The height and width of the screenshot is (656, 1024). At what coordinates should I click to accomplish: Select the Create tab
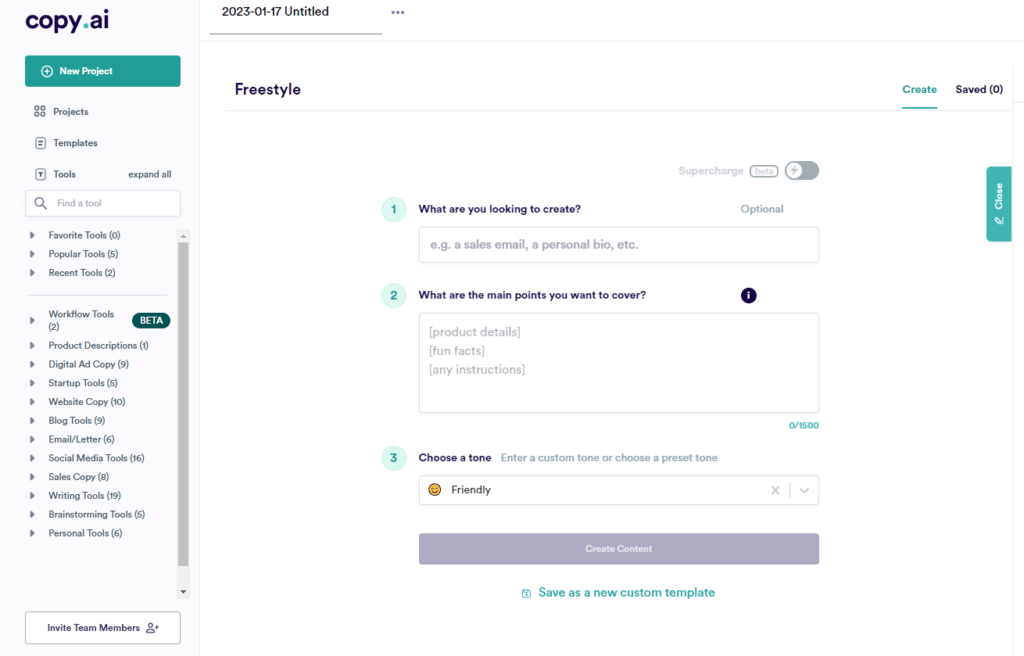tap(919, 90)
